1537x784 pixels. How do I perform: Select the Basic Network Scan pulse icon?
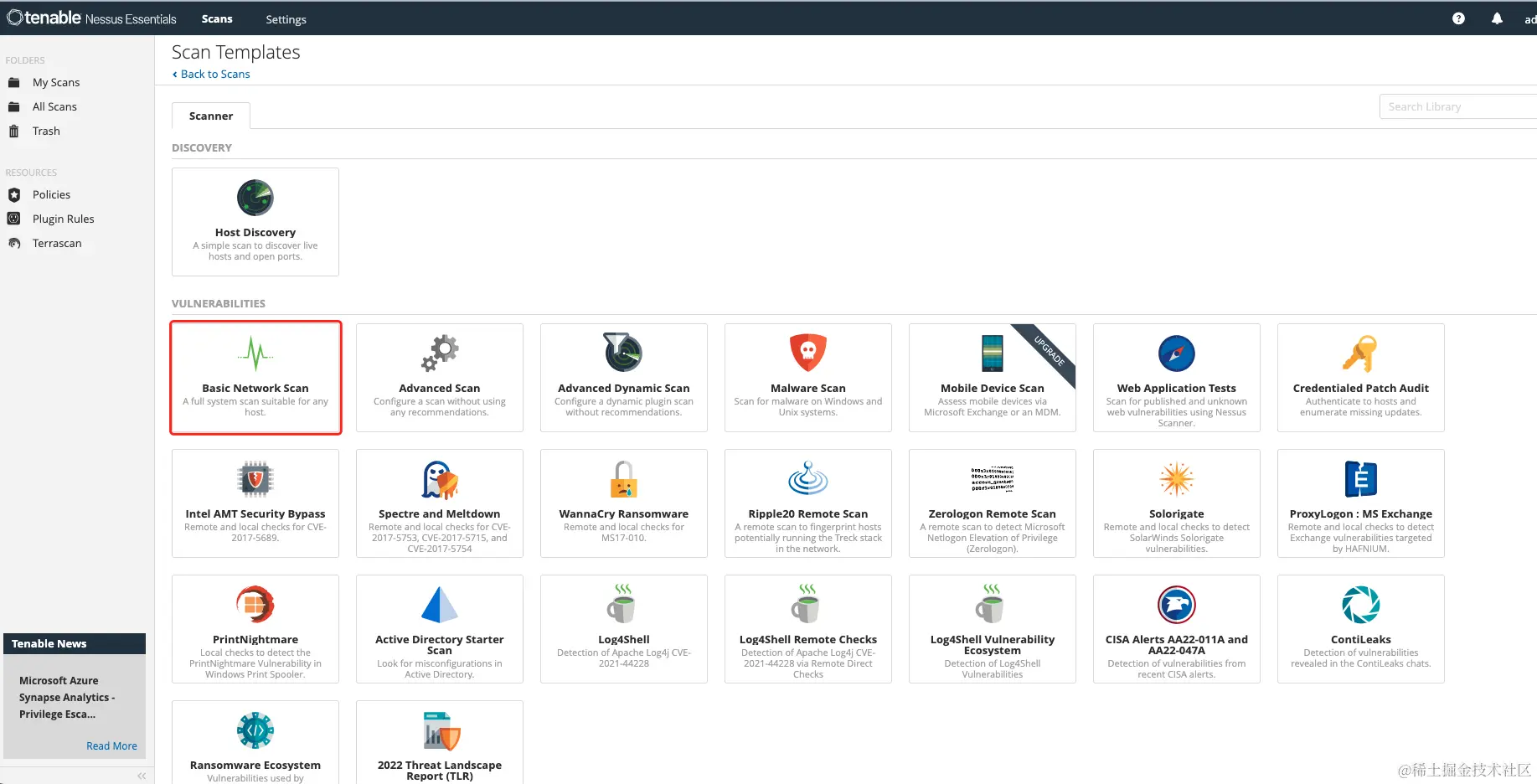point(255,353)
